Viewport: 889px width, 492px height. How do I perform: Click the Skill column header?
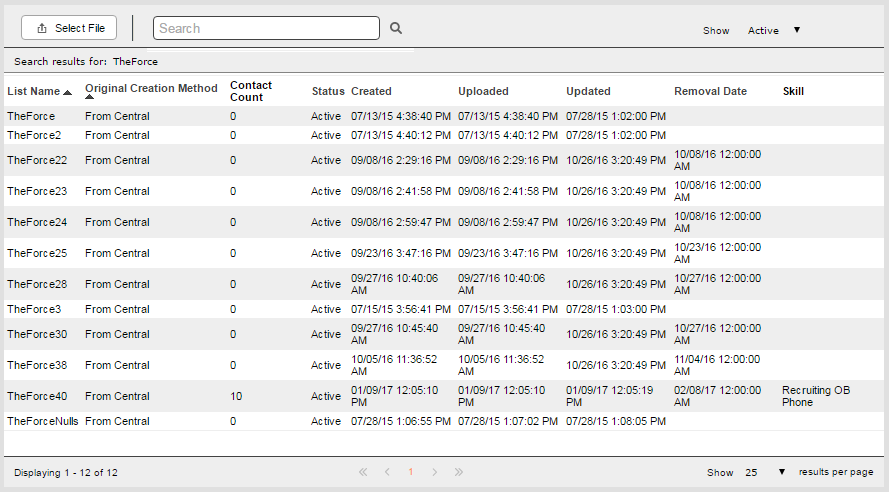click(x=793, y=91)
